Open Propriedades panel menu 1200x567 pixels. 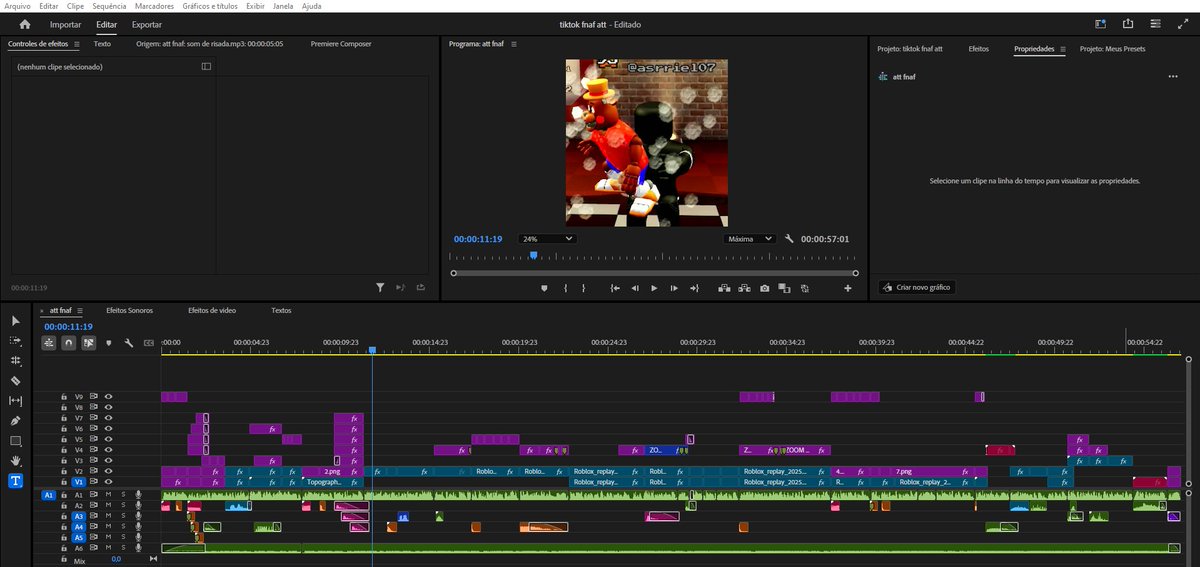coord(1063,48)
